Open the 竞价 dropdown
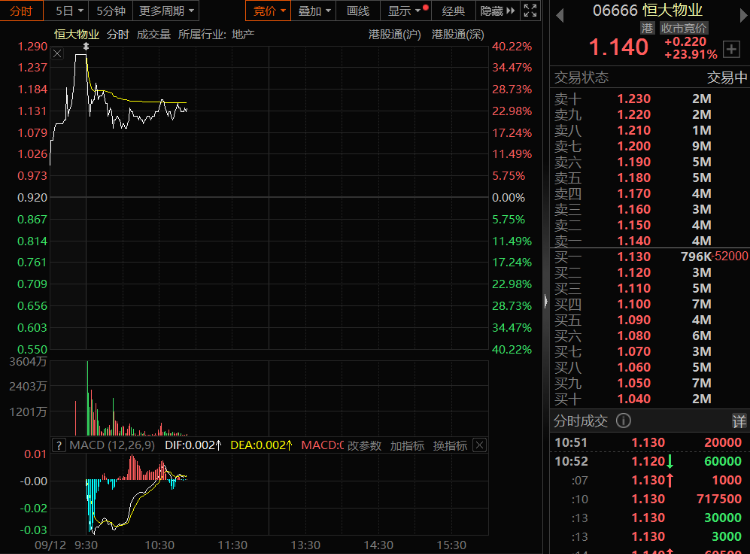The image size is (750, 554). 268,11
